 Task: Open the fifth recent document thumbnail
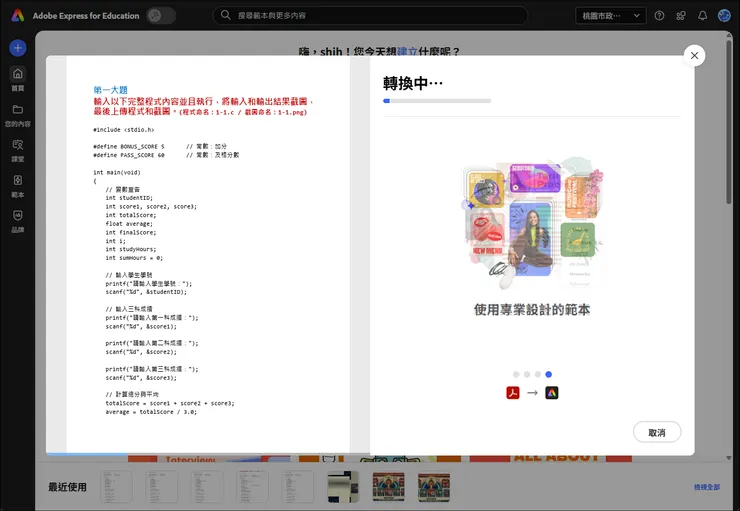click(x=298, y=486)
